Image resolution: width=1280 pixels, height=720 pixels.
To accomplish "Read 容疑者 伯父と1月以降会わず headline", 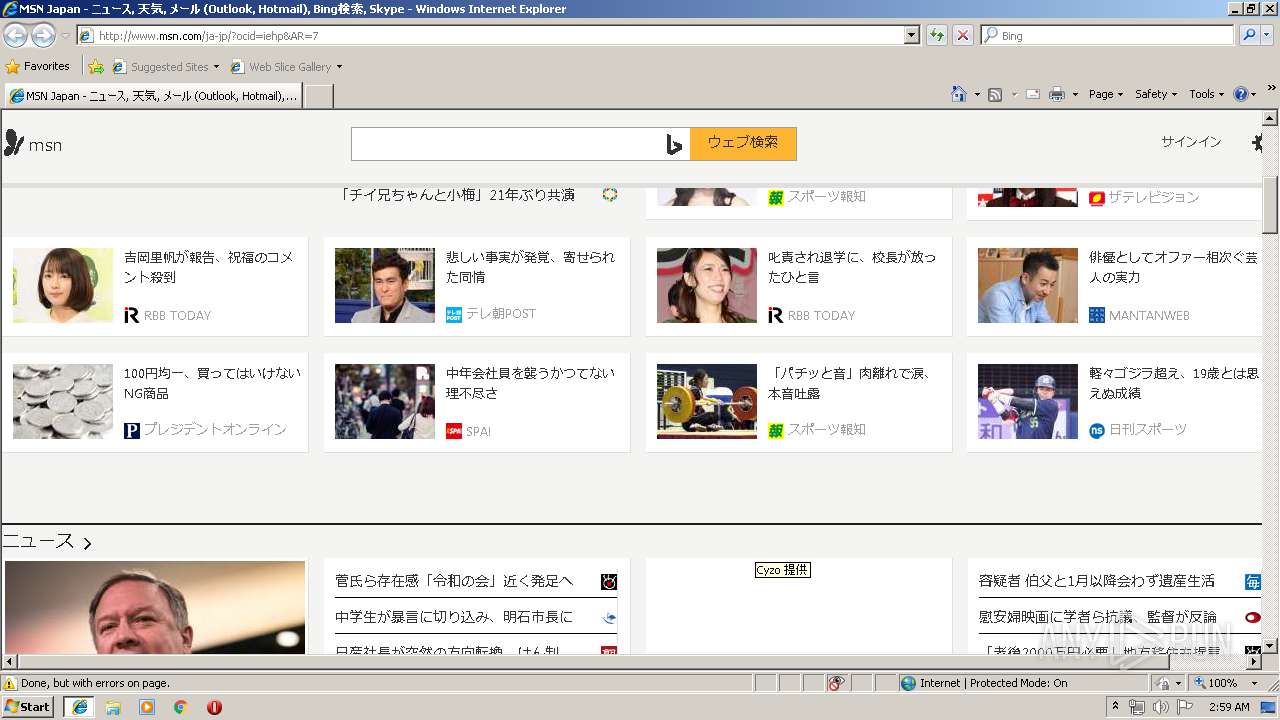I will click(x=1097, y=581).
